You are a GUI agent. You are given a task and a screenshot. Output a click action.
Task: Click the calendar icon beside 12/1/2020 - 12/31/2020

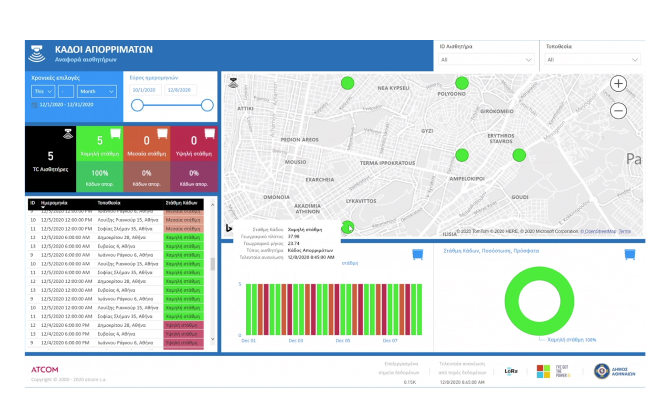(34, 105)
